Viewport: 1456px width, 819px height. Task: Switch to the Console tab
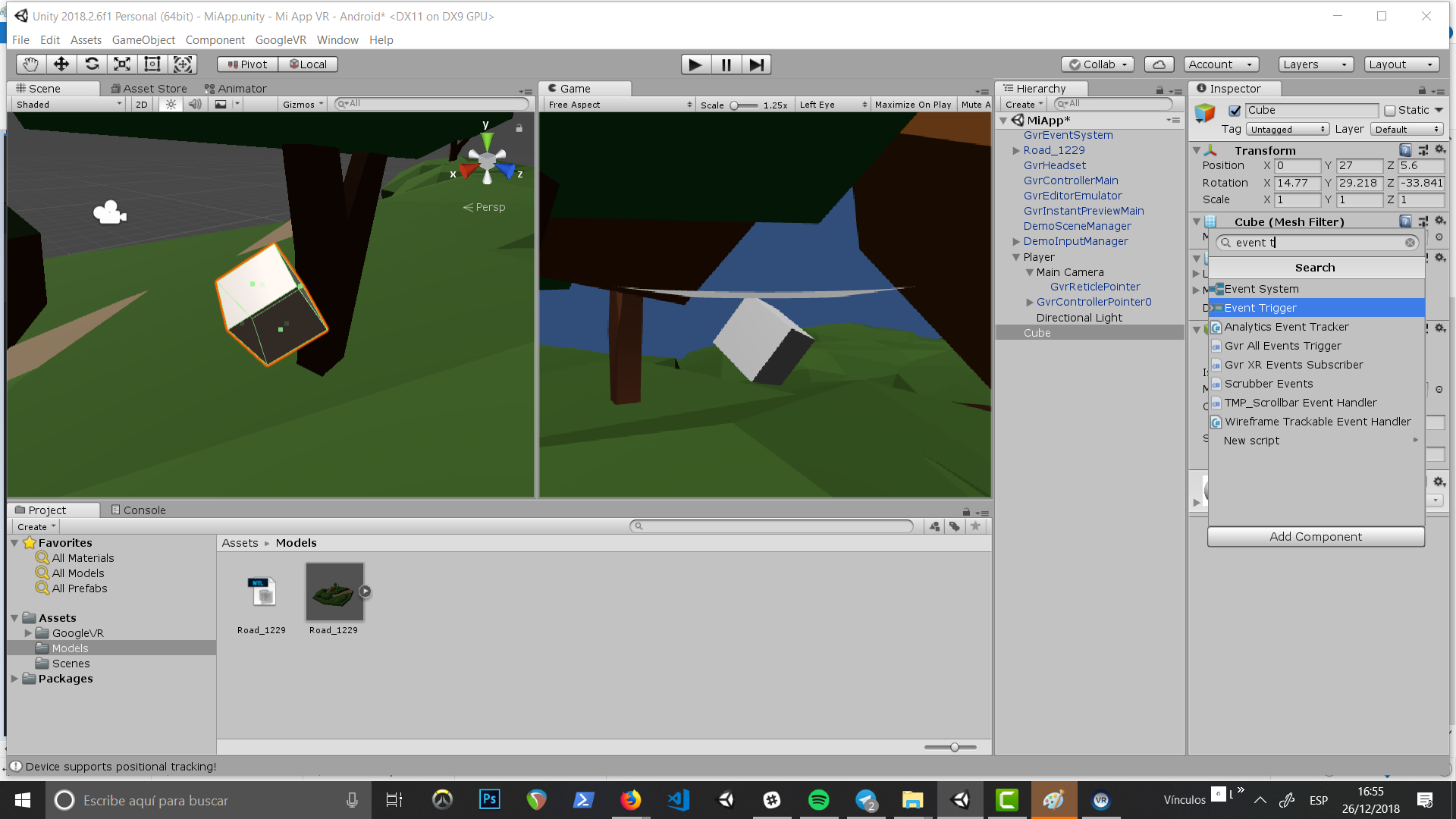138,510
